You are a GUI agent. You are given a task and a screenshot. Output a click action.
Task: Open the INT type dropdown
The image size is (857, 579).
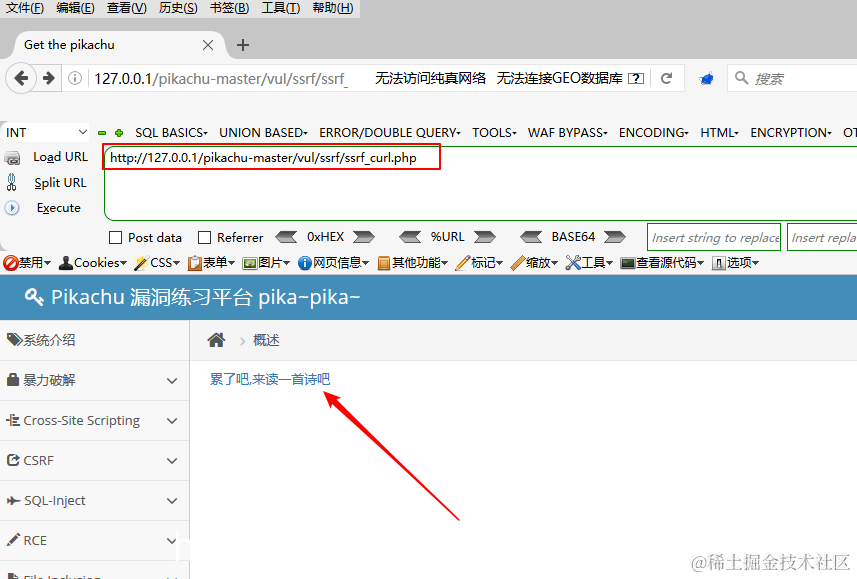[46, 132]
